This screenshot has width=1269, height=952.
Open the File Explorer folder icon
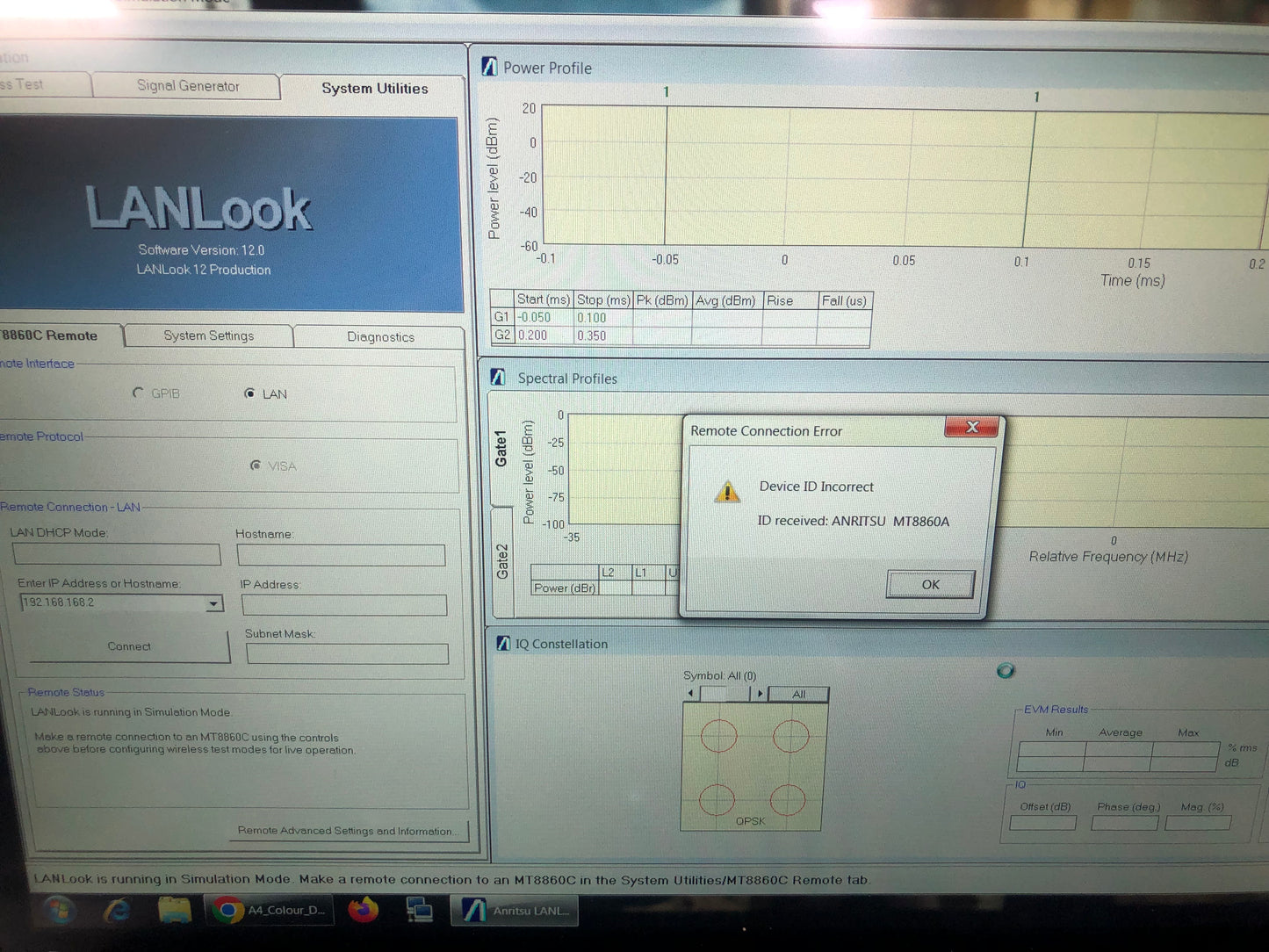click(x=174, y=911)
